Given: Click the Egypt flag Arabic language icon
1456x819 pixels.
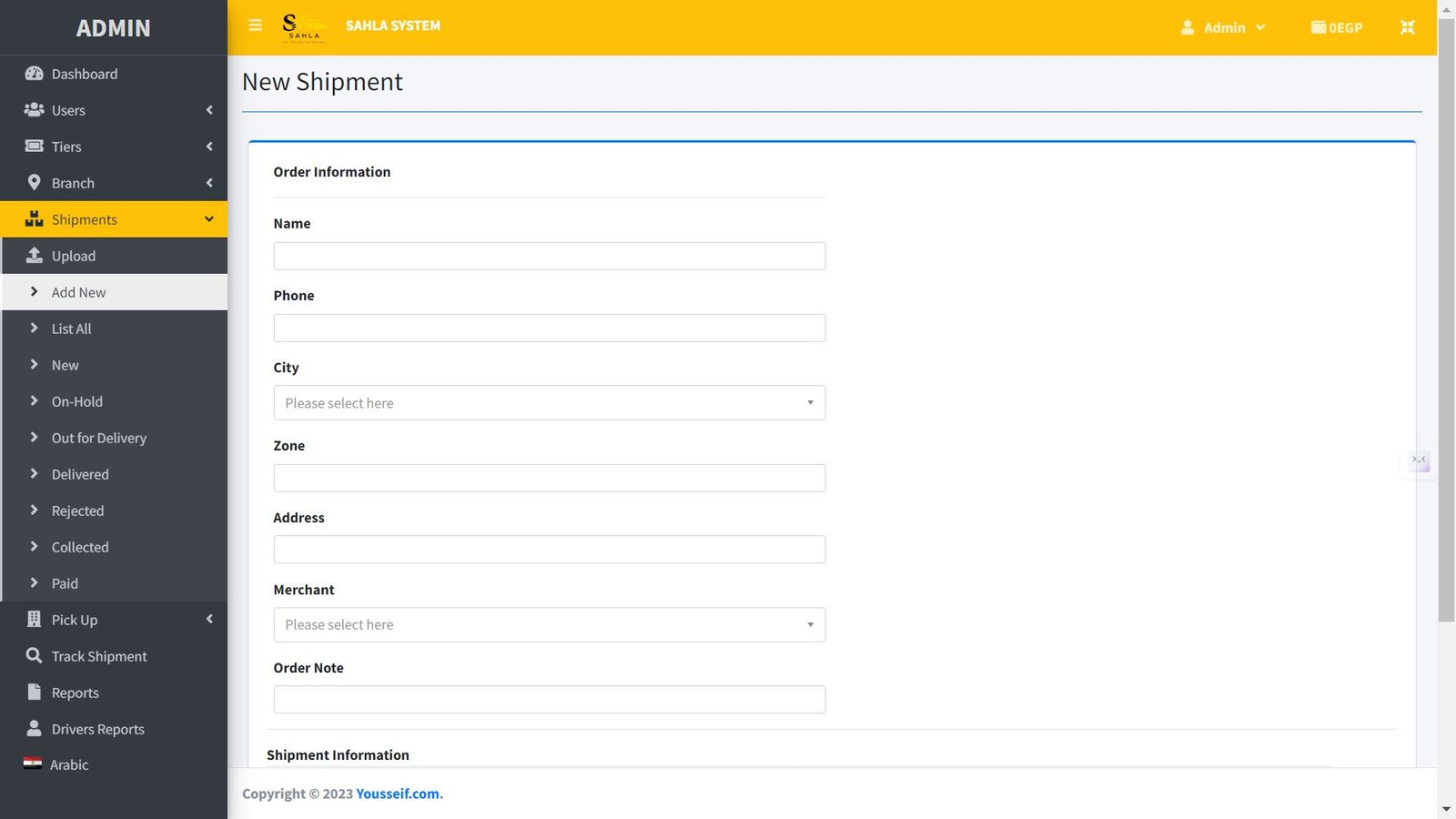Looking at the screenshot, I should 33,764.
